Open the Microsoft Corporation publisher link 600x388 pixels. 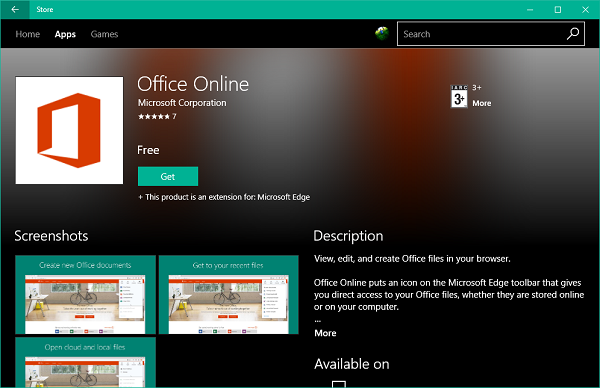coord(182,103)
